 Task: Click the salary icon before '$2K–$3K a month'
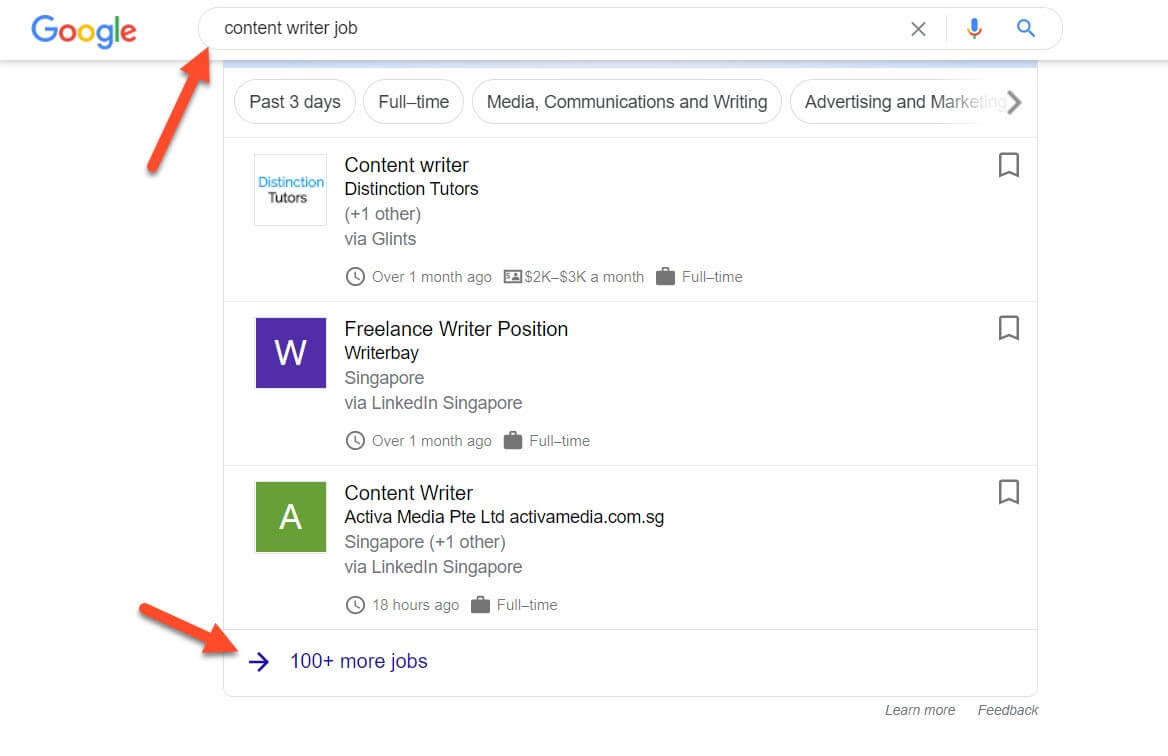point(512,277)
